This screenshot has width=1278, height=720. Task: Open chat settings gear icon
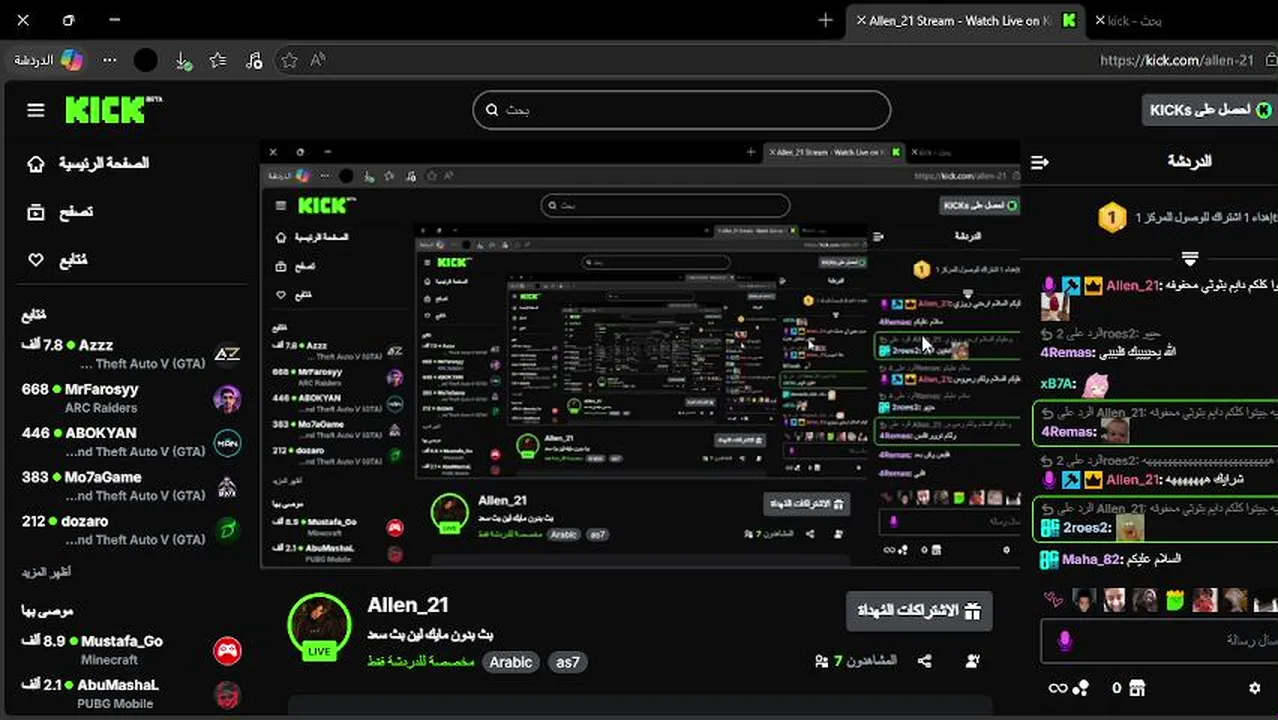[x=1255, y=688]
